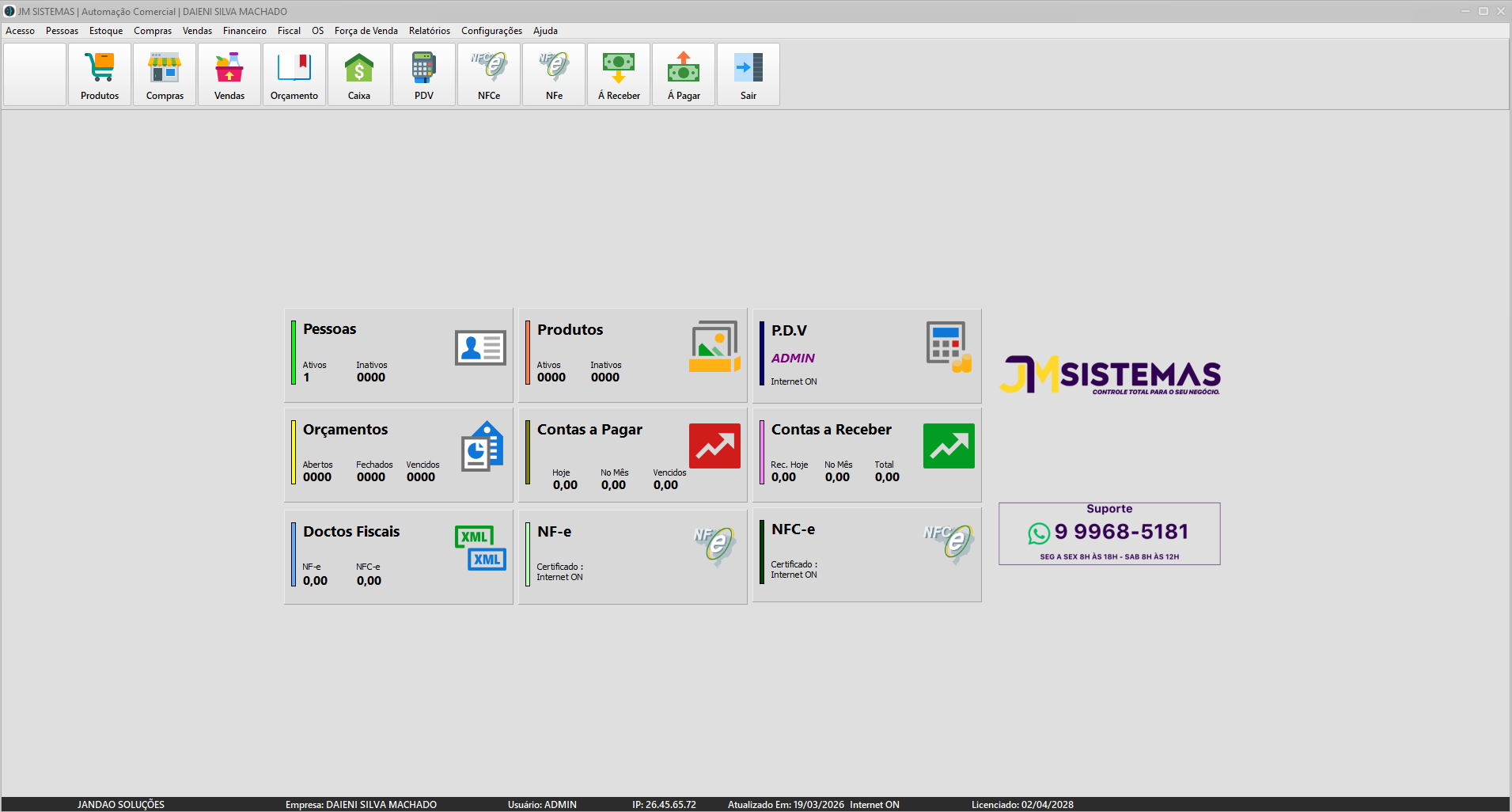This screenshot has width=1512, height=812.
Task: Click the Contas a Receber green chart icon
Action: click(949, 446)
